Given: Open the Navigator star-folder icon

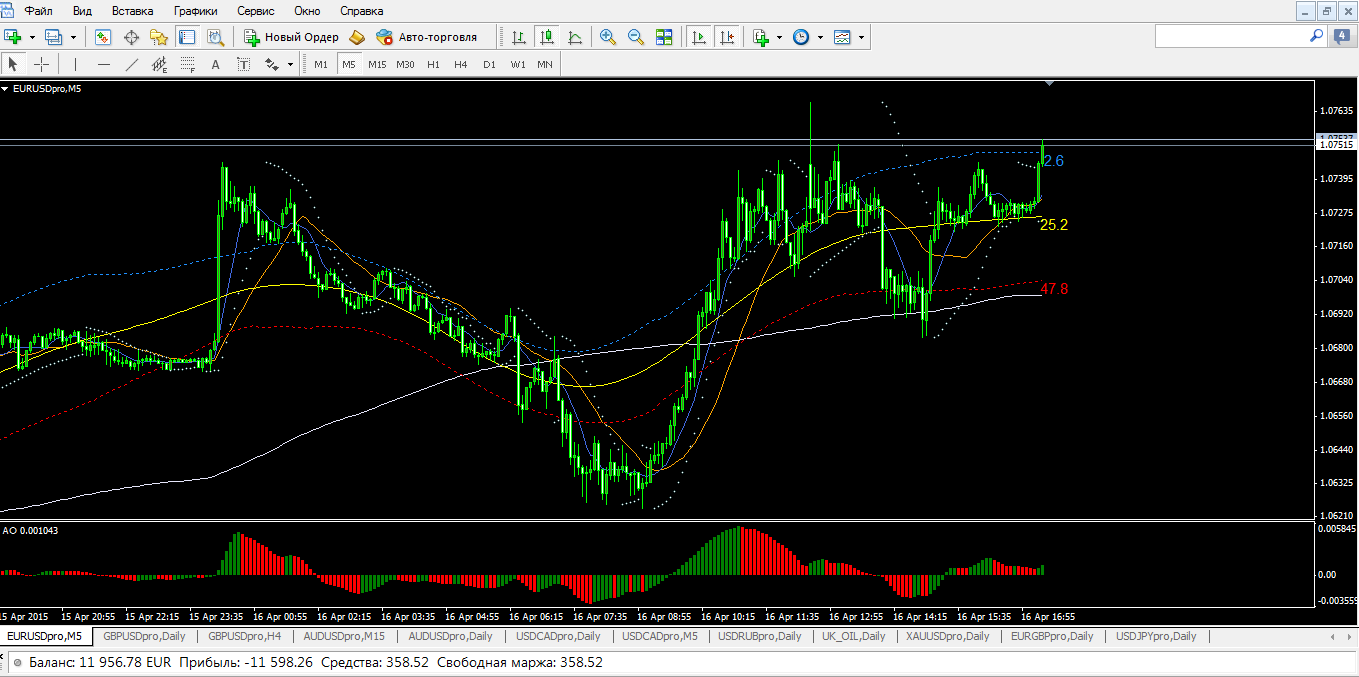Looking at the screenshot, I should click(159, 37).
